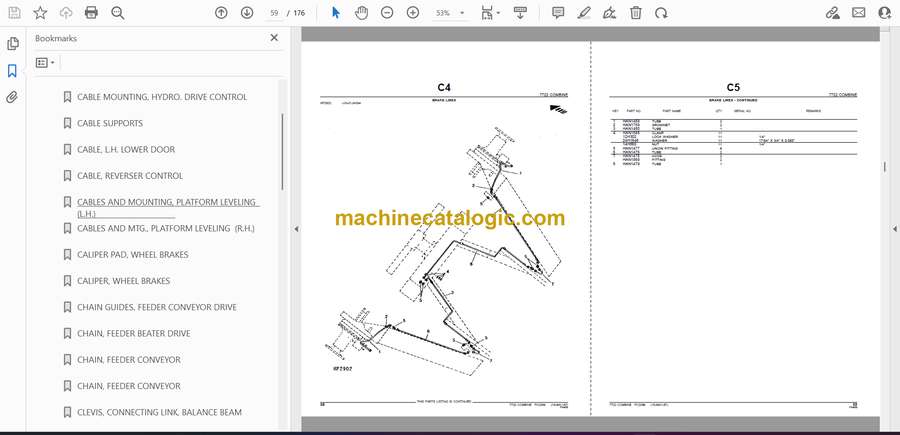
Task: Open the attachments paperclip panel
Action: pos(12,97)
